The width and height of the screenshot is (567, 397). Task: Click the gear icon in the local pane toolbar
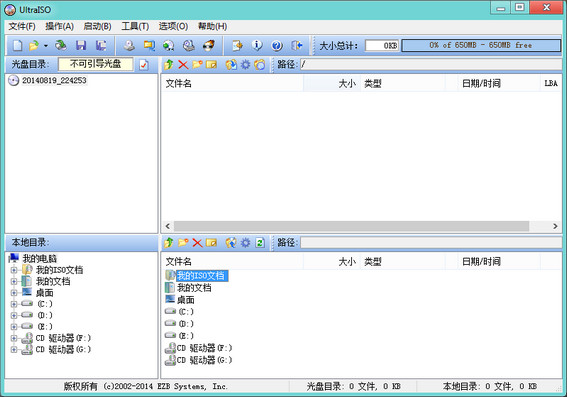click(x=246, y=243)
